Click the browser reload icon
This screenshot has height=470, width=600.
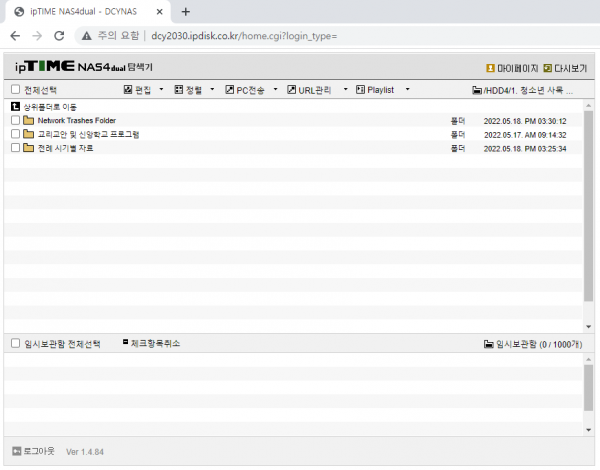[x=59, y=36]
